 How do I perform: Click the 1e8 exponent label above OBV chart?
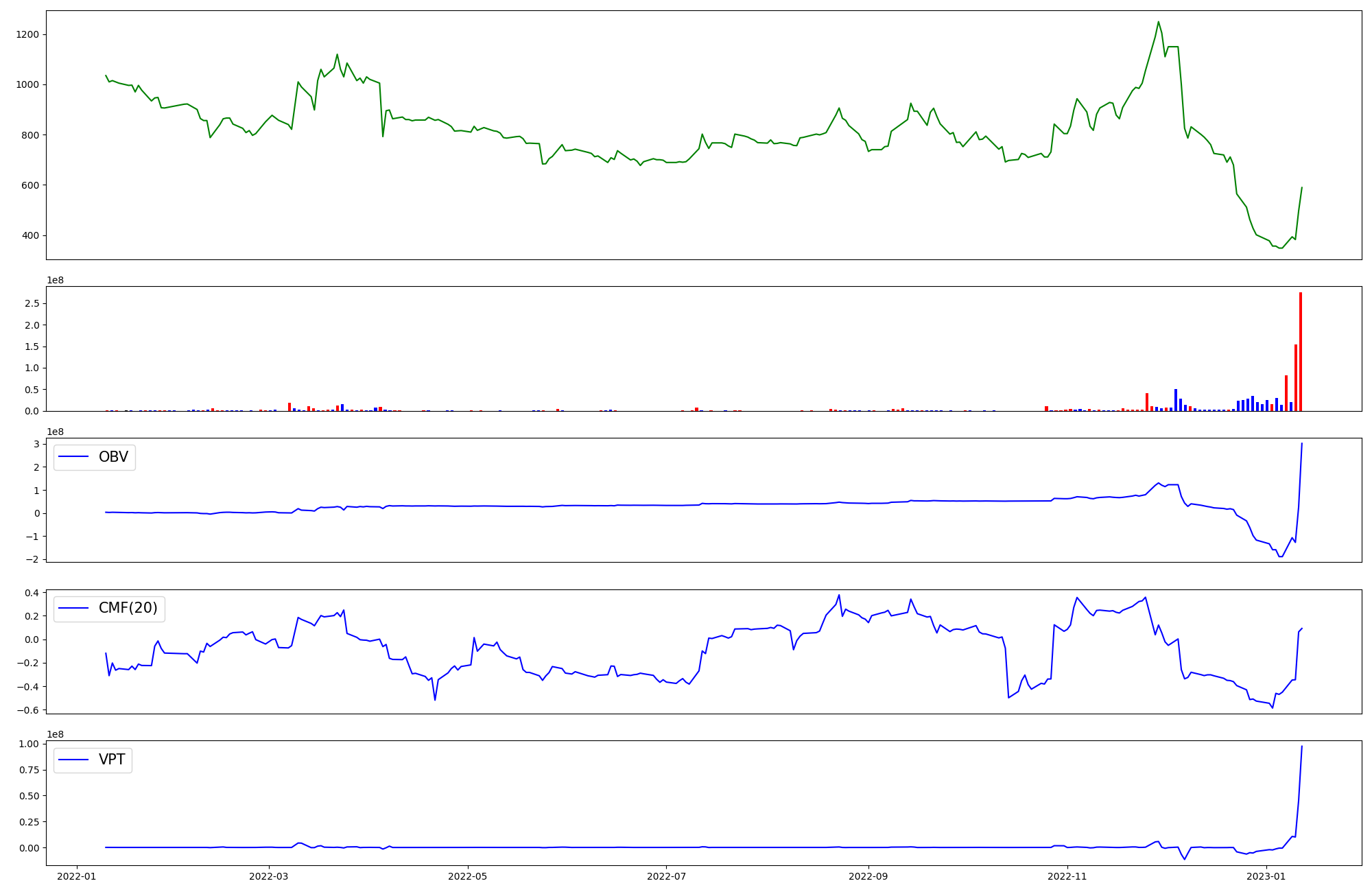pyautogui.click(x=55, y=432)
